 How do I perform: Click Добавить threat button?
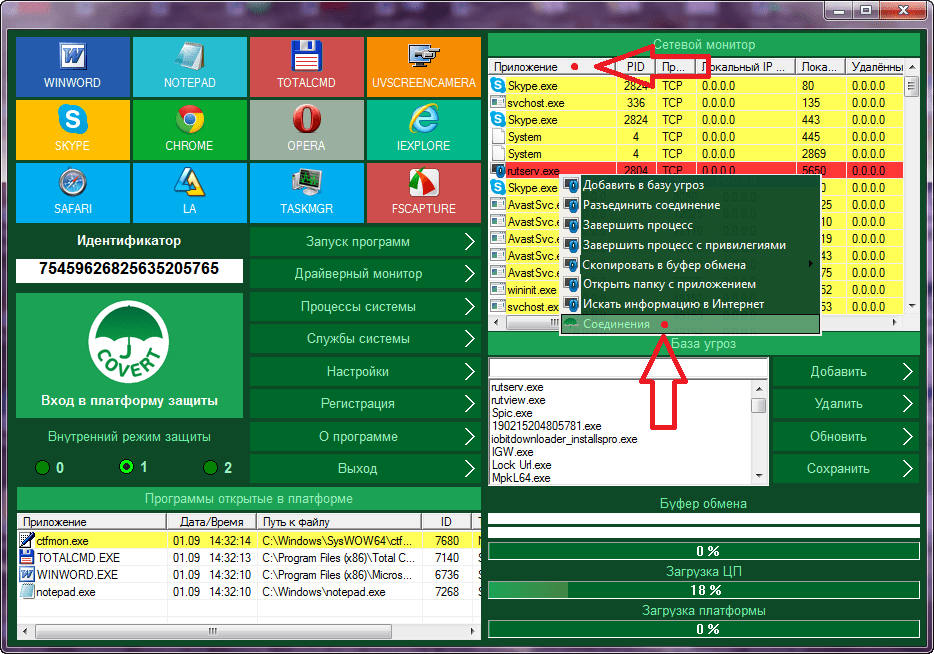click(x=846, y=372)
